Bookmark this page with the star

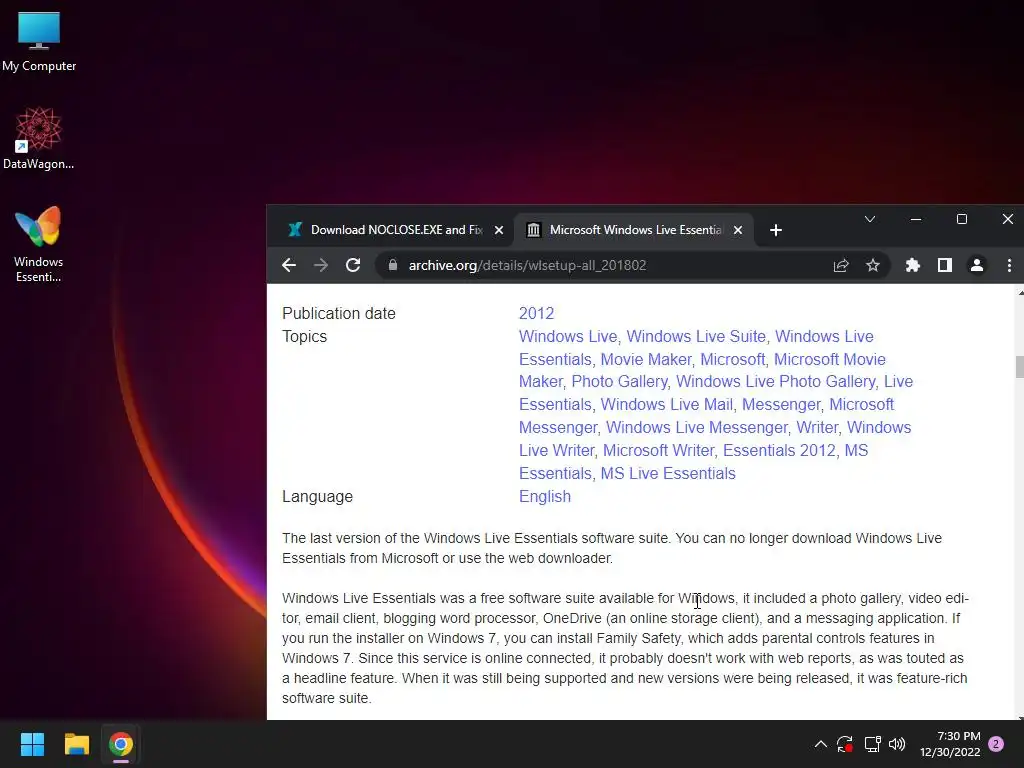[x=873, y=265]
